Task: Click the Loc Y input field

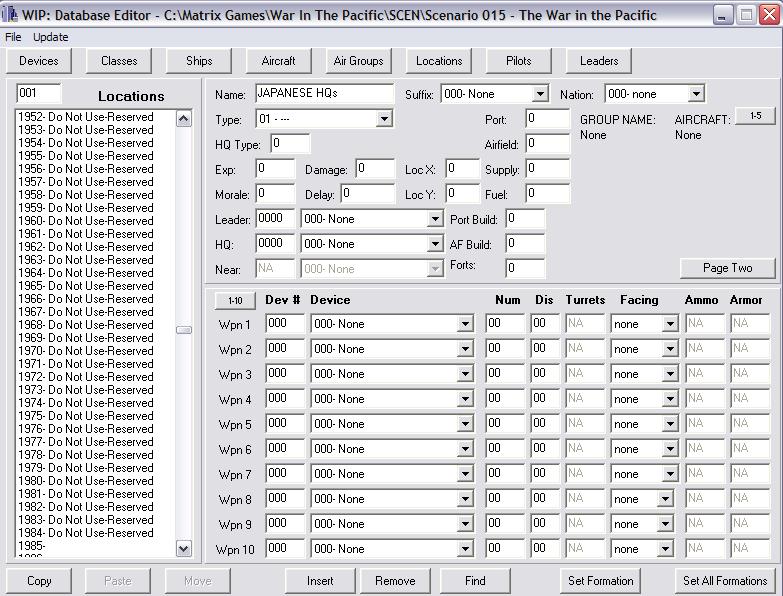Action: pos(462,194)
